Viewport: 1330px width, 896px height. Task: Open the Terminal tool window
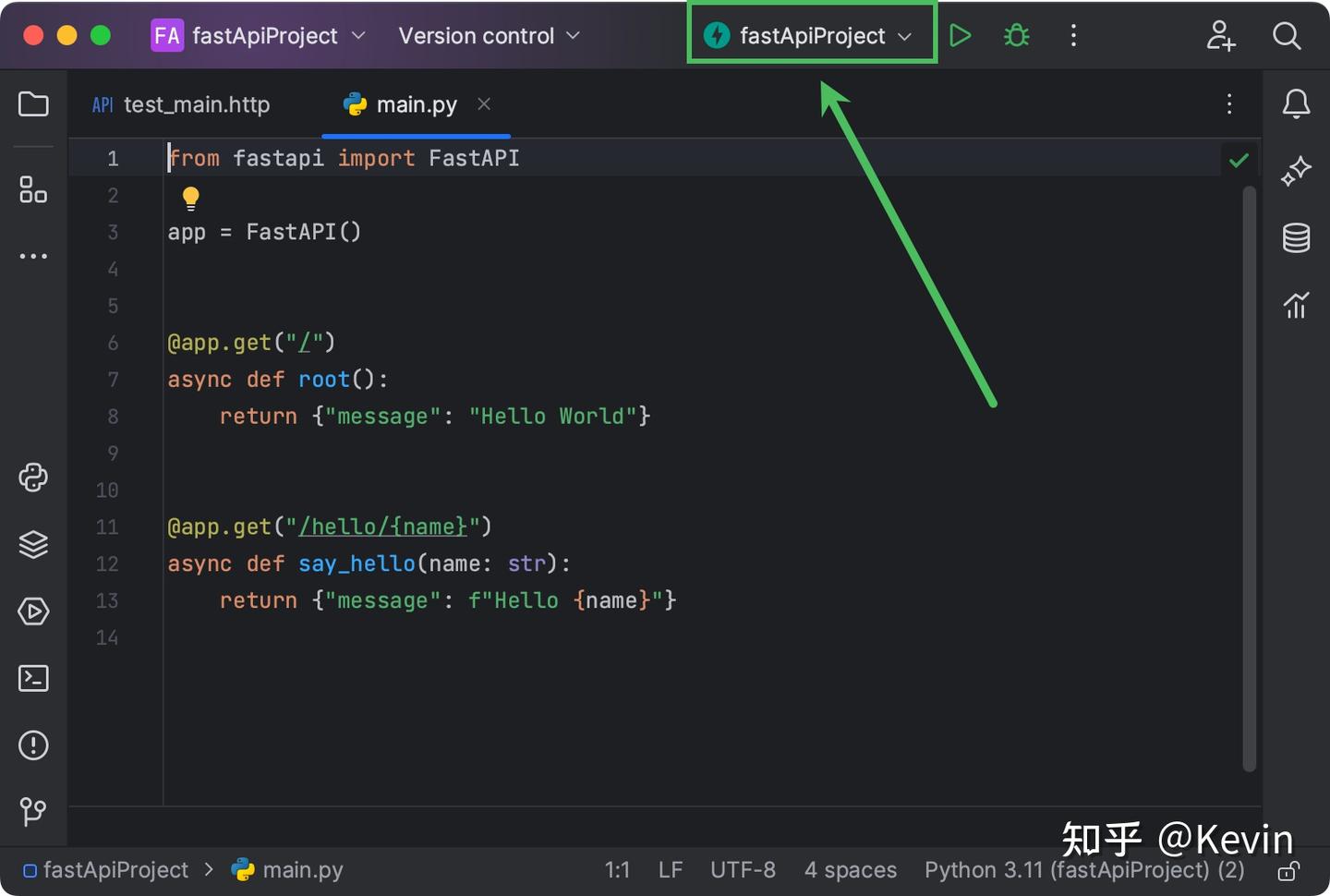[x=33, y=678]
